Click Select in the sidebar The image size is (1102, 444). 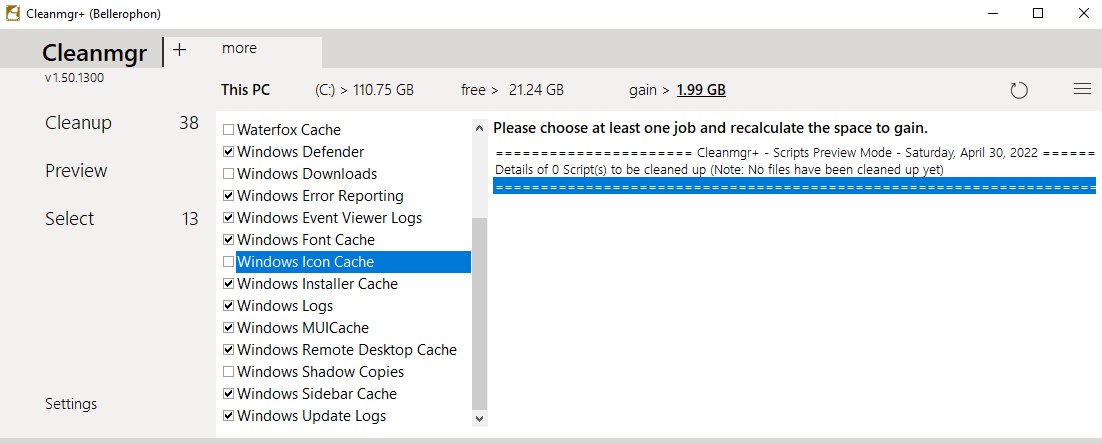(69, 219)
